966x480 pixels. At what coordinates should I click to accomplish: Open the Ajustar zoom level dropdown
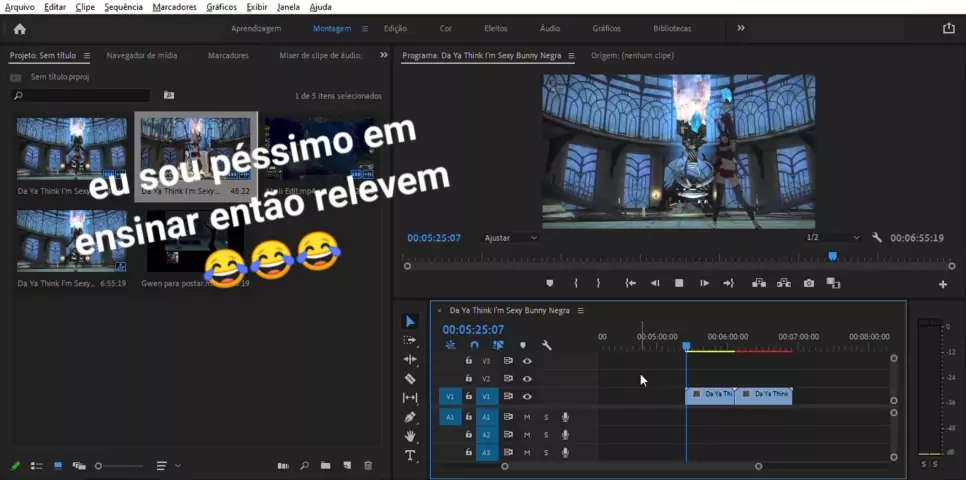[510, 238]
